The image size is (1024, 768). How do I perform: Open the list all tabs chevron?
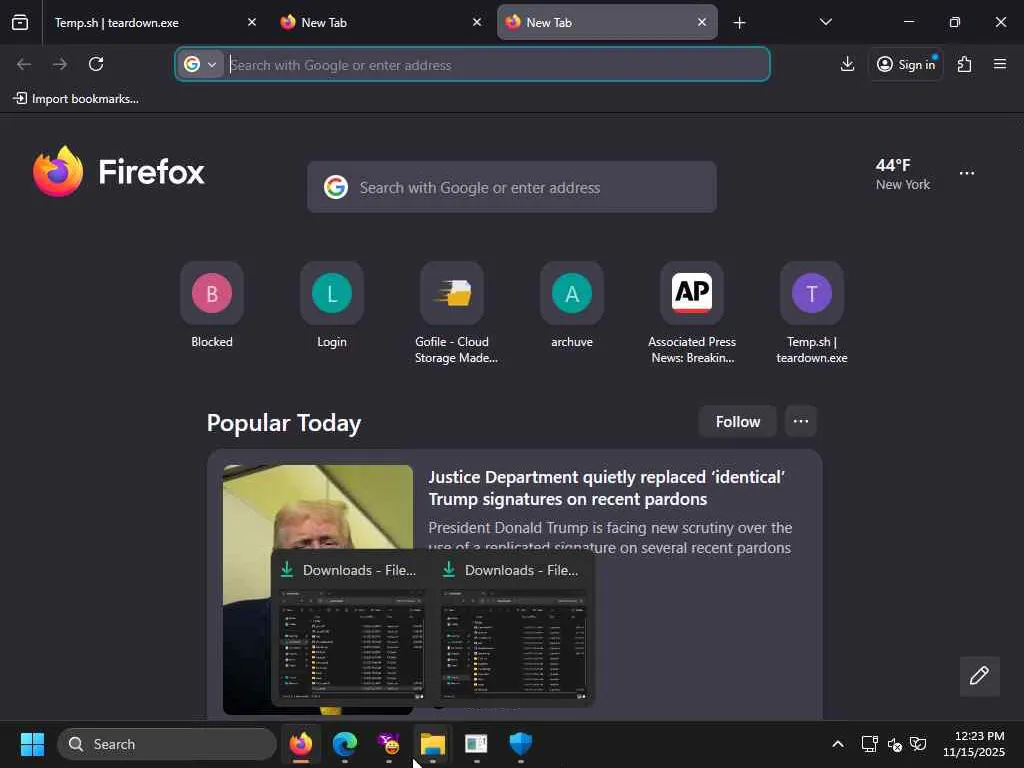tap(825, 22)
